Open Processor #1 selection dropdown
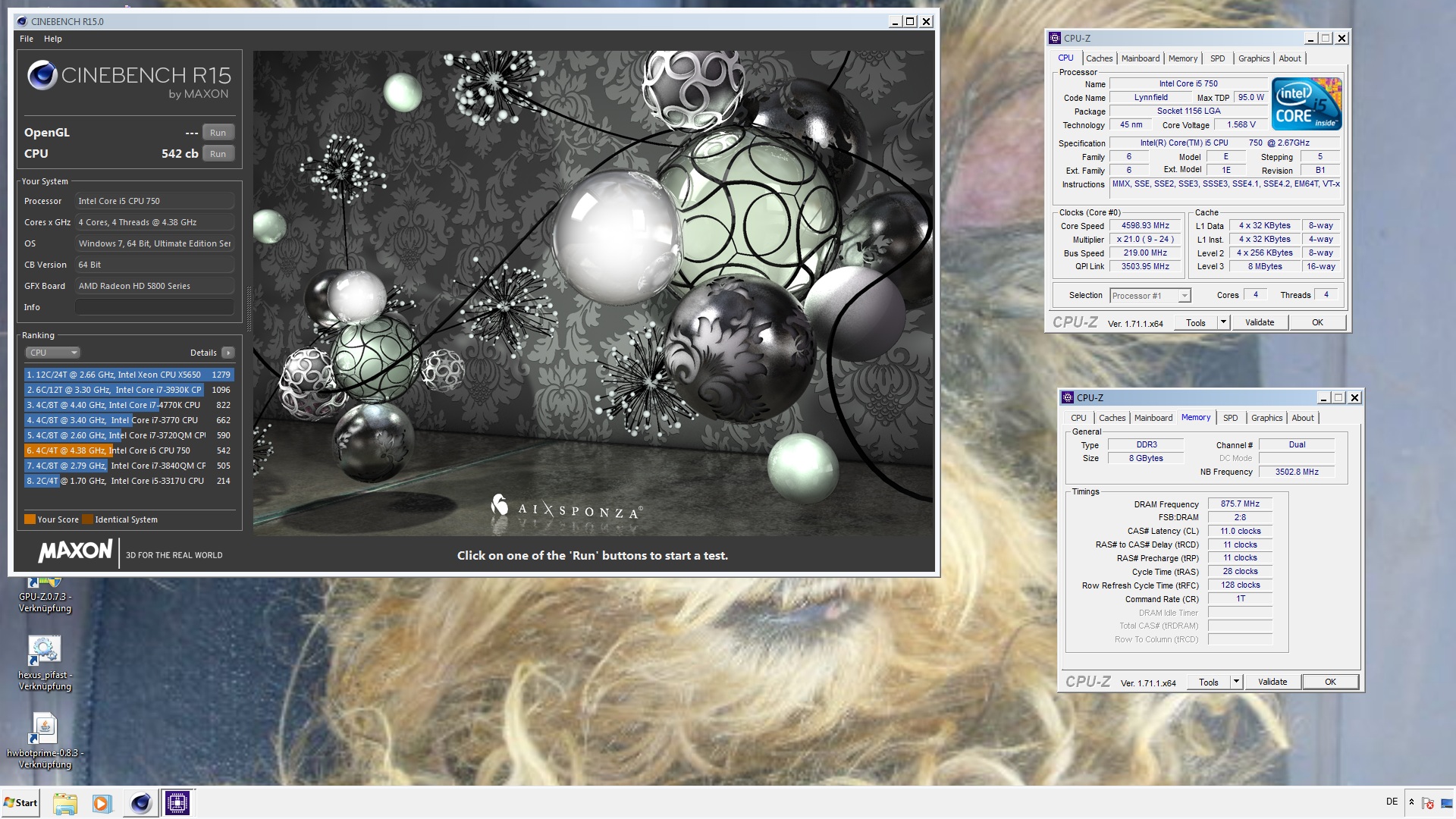This screenshot has width=1456, height=819. [x=1150, y=296]
